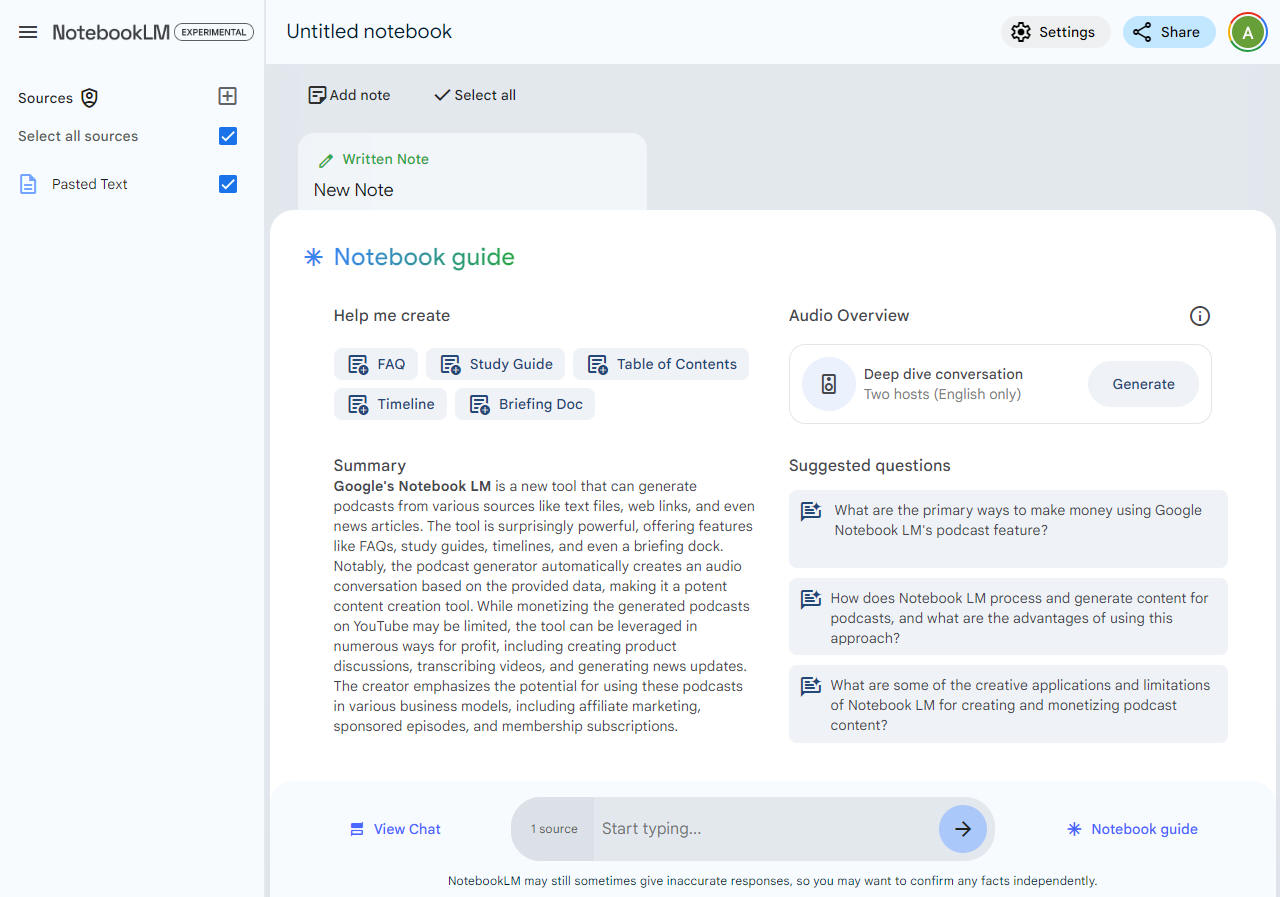
Task: Generate the Deep dive conversation audio
Action: pos(1143,384)
